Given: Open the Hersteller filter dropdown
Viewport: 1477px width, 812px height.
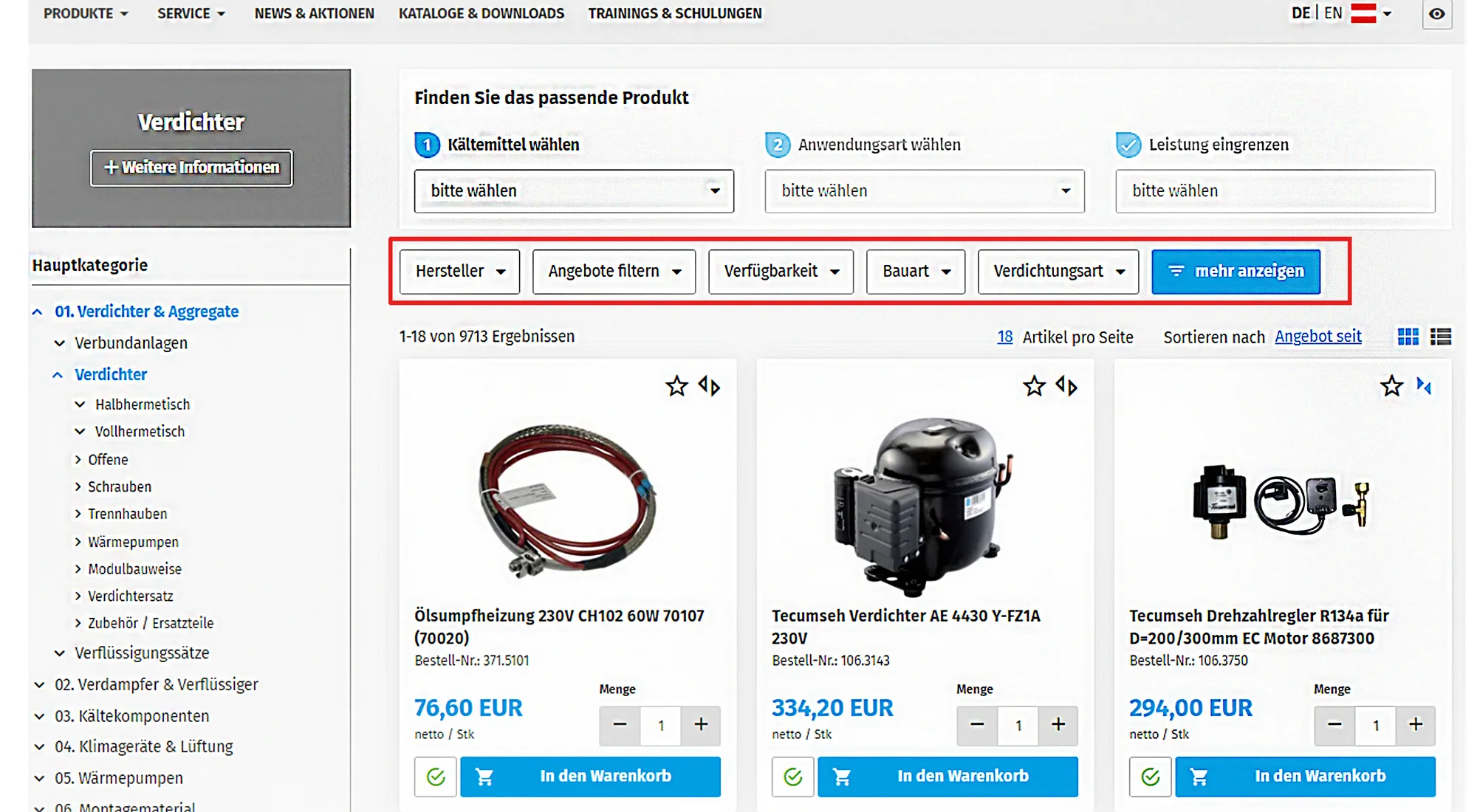Looking at the screenshot, I should click(459, 272).
